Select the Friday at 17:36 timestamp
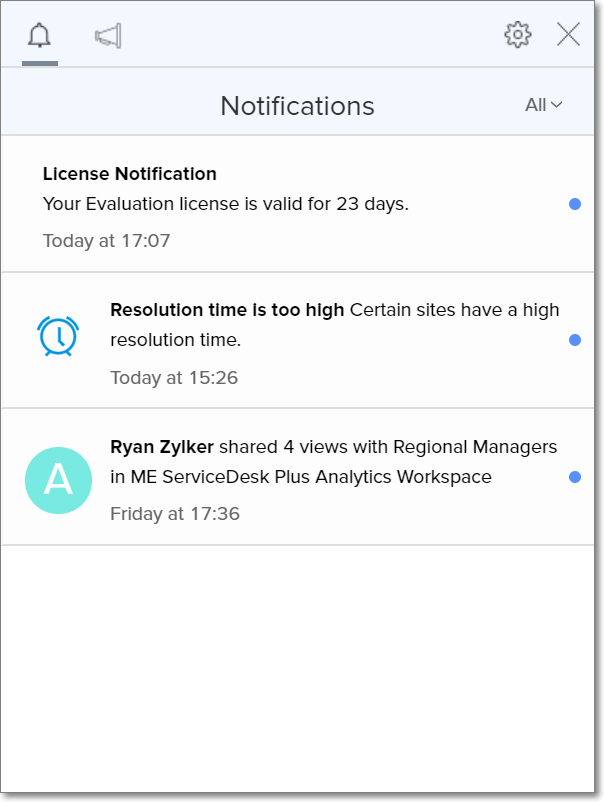The width and height of the screenshot is (604, 802). pyautogui.click(x=175, y=514)
